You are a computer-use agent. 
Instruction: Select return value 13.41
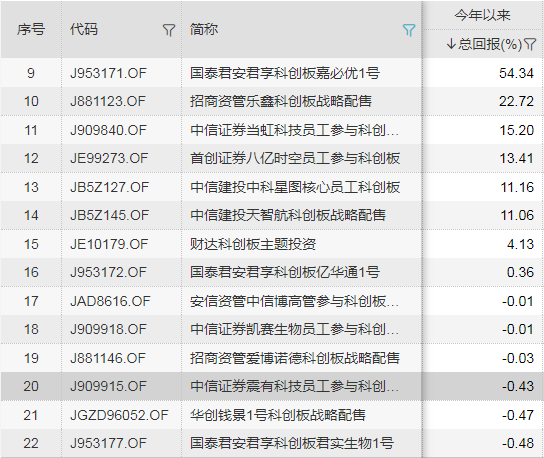(x=516, y=159)
